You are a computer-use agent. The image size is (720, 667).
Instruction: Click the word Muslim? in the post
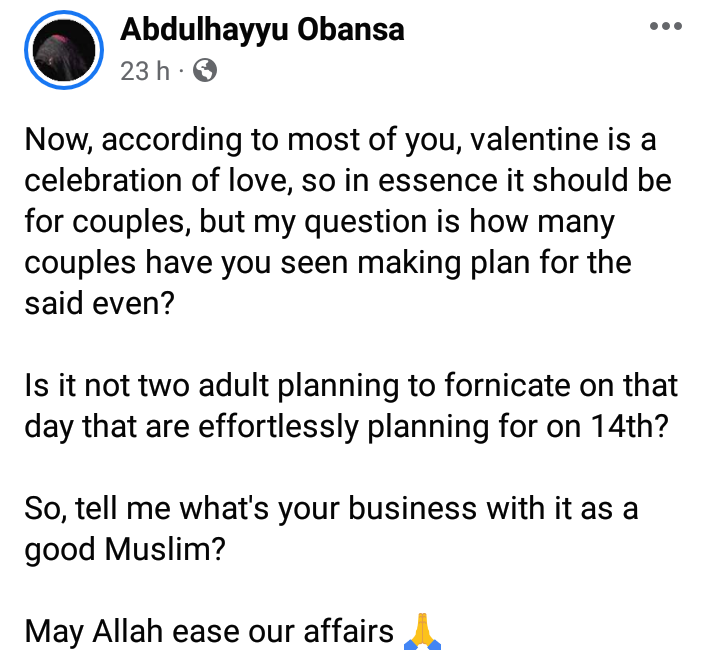coord(165,549)
